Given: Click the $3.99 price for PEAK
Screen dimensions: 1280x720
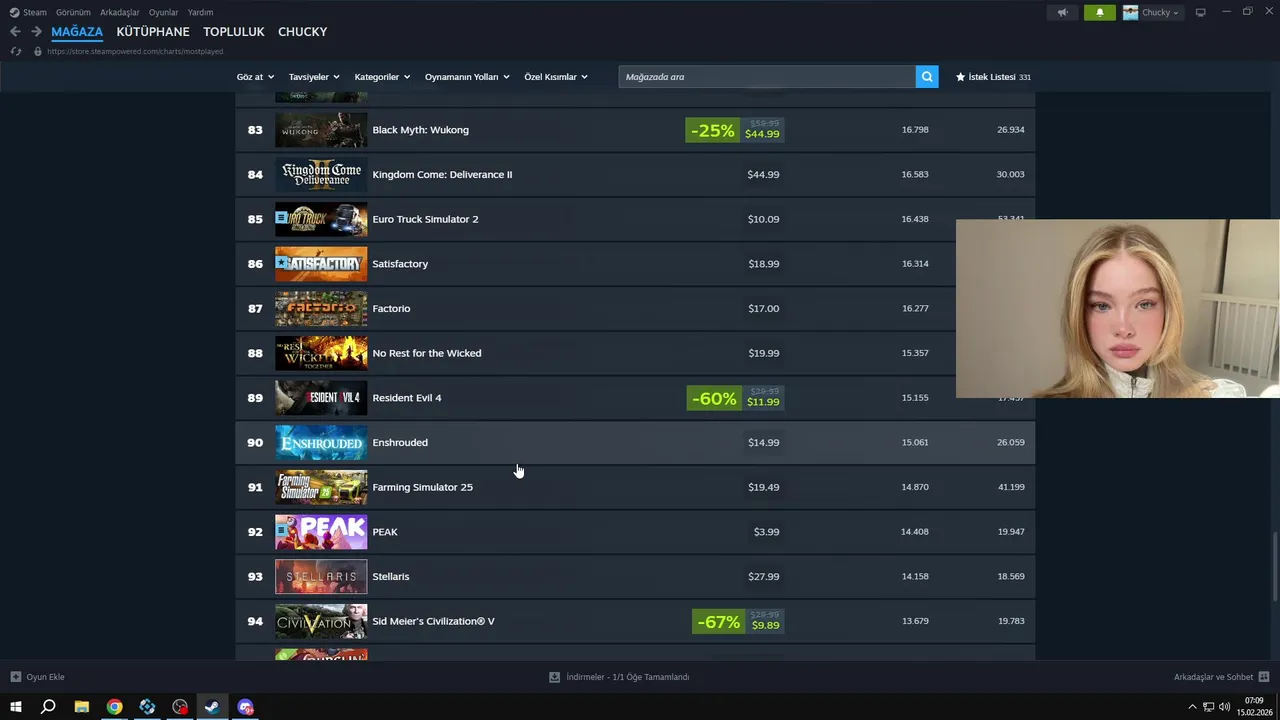Looking at the screenshot, I should (x=766, y=532).
